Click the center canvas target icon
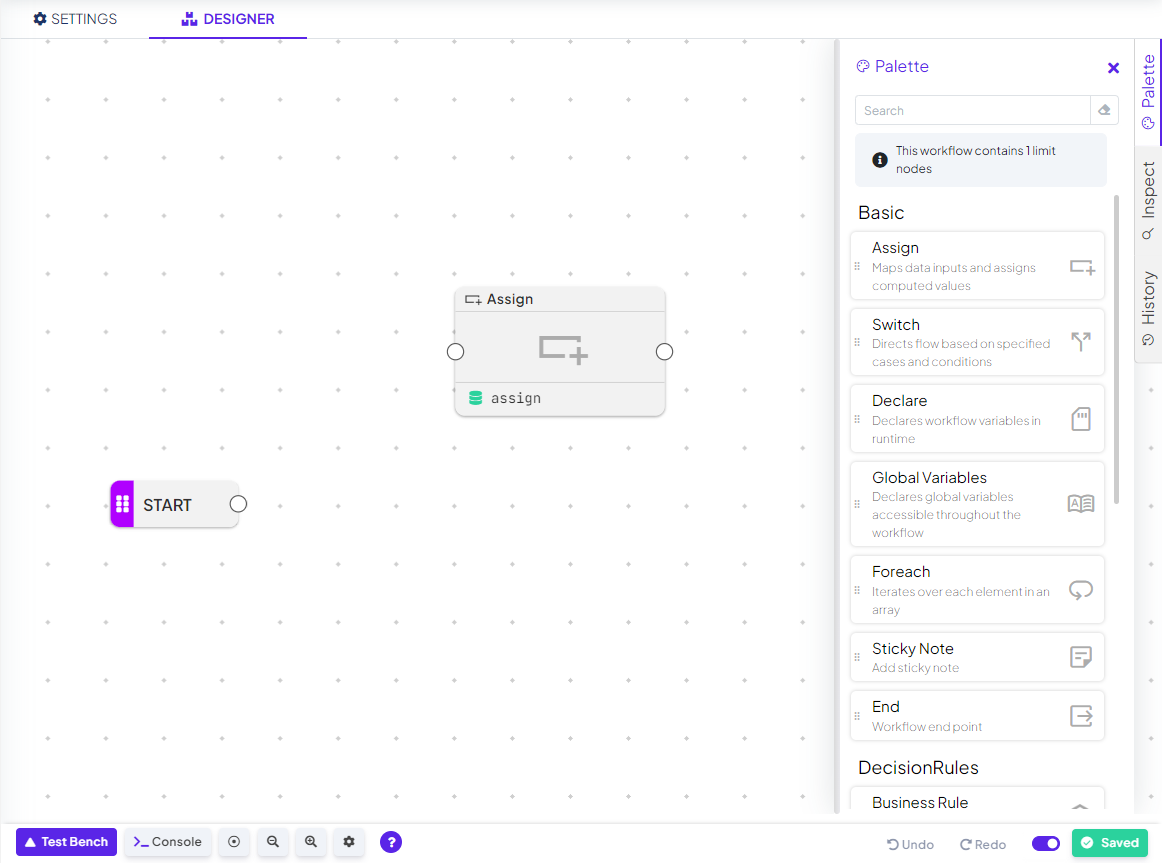The image size is (1162, 863). coord(234,842)
